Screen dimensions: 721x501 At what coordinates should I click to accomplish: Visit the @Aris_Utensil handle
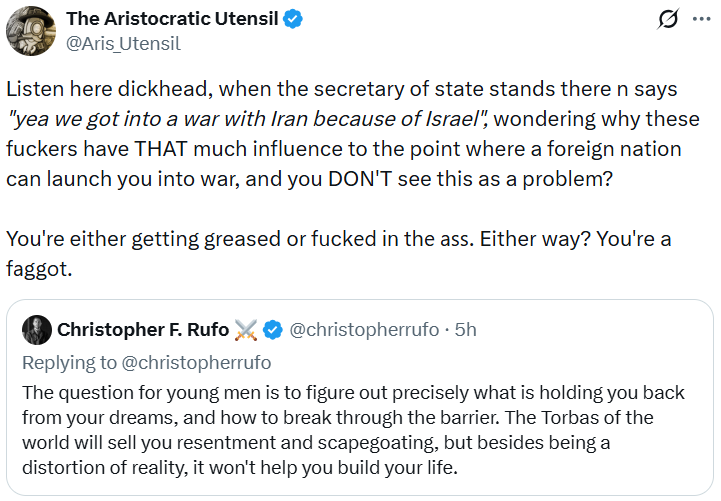123,43
